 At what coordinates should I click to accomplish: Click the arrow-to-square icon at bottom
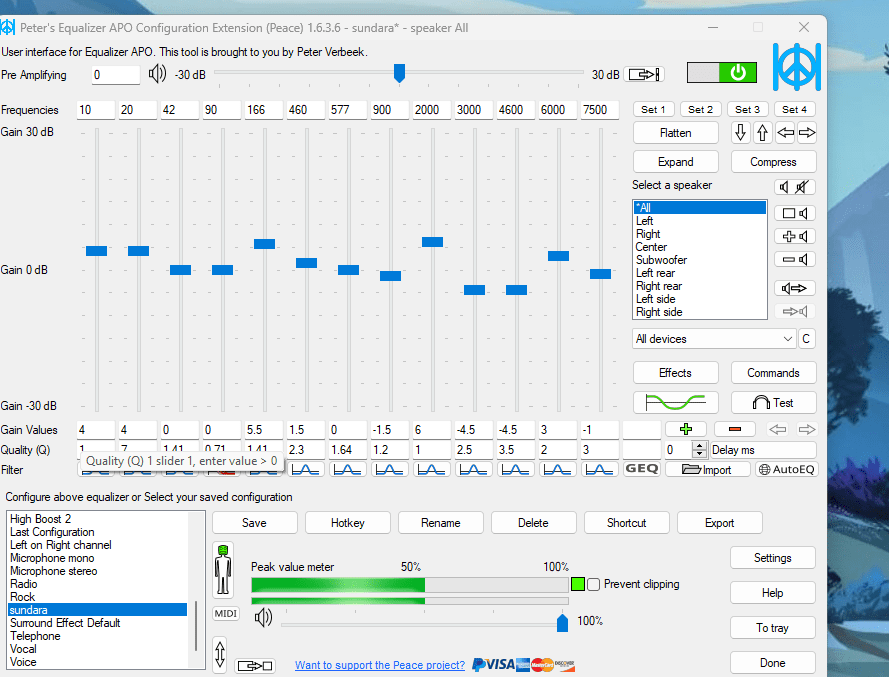255,666
